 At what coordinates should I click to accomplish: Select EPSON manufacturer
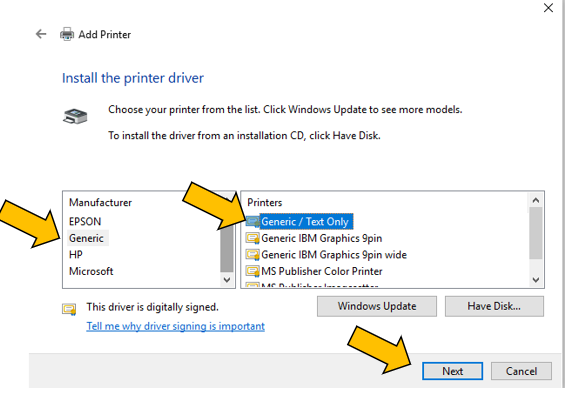[85, 221]
